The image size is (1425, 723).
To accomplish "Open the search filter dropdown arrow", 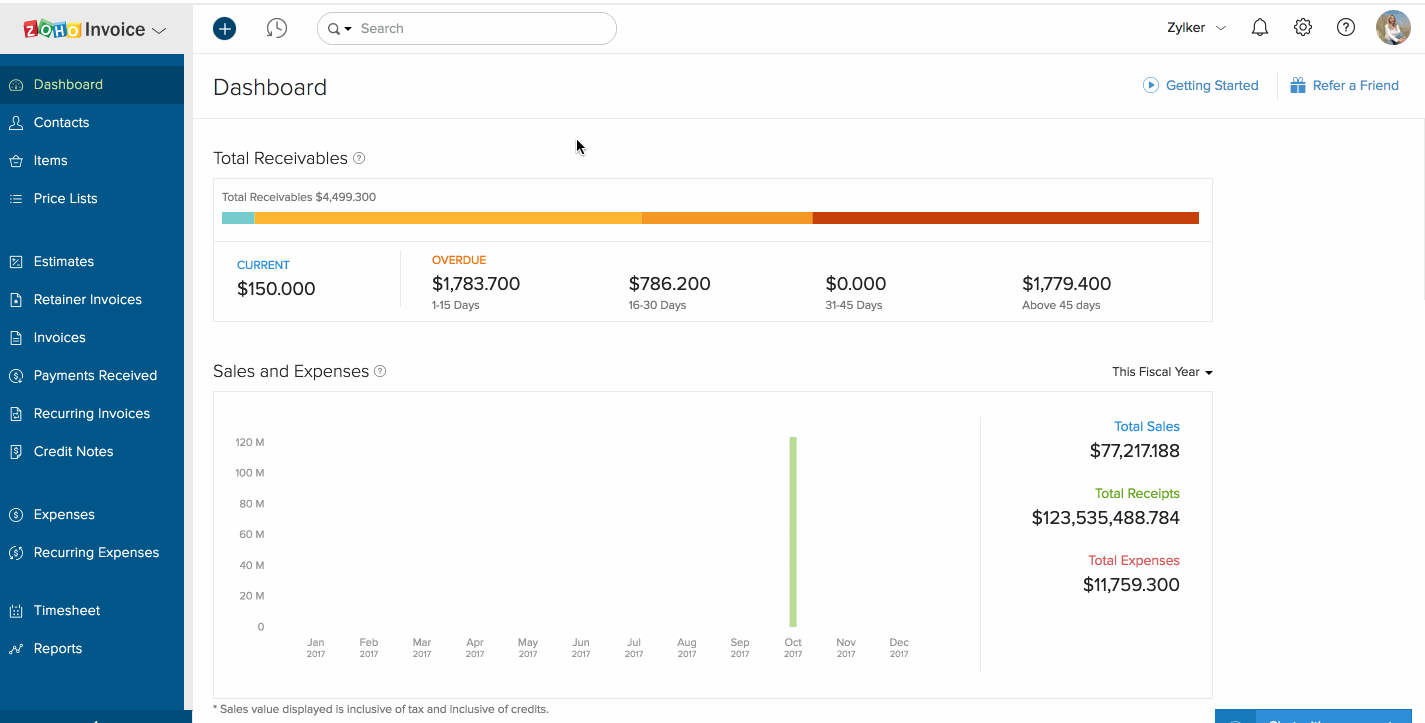I will click(x=348, y=29).
